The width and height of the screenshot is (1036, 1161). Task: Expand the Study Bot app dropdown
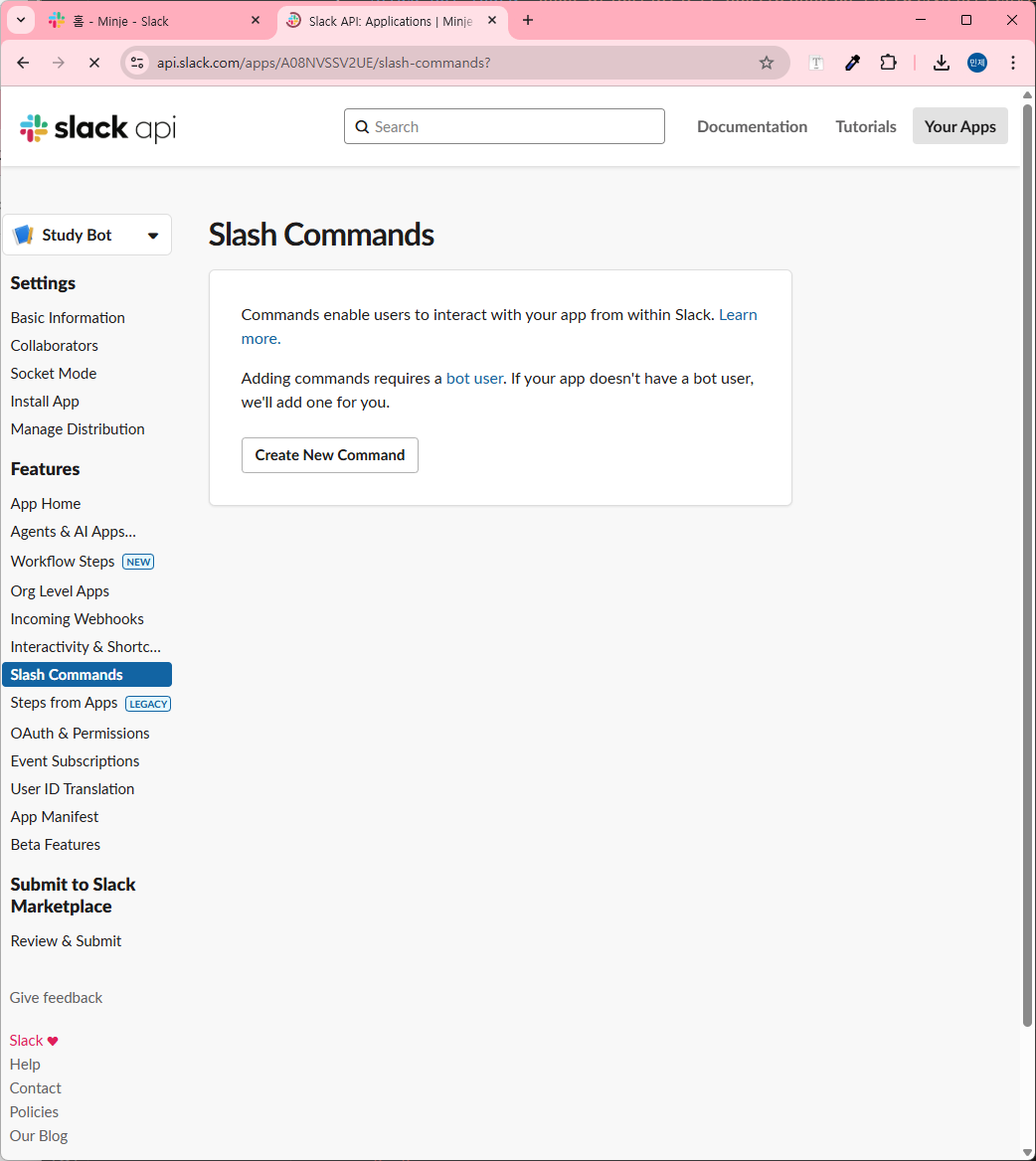point(87,235)
